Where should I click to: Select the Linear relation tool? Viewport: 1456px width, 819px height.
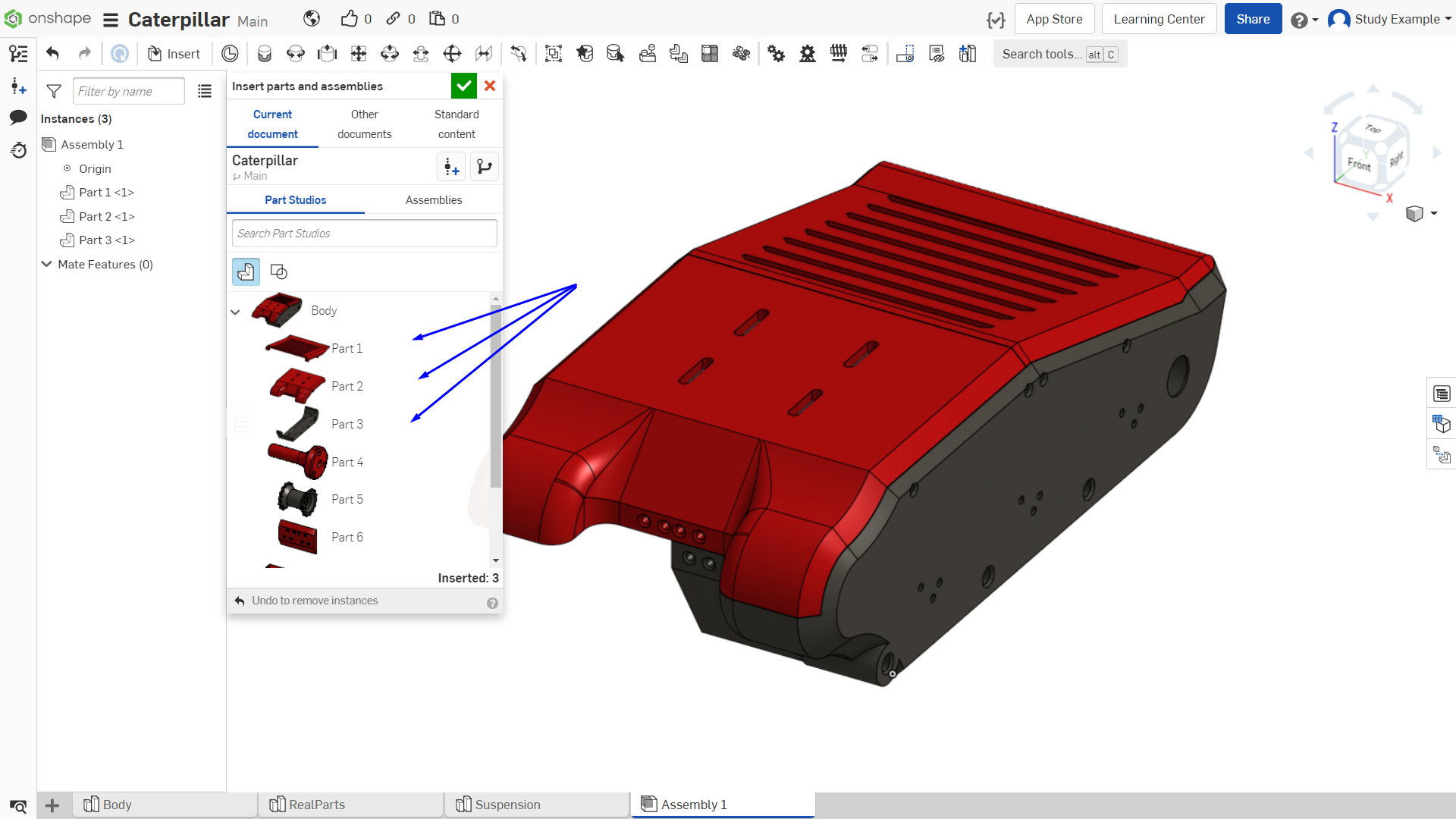pos(870,53)
